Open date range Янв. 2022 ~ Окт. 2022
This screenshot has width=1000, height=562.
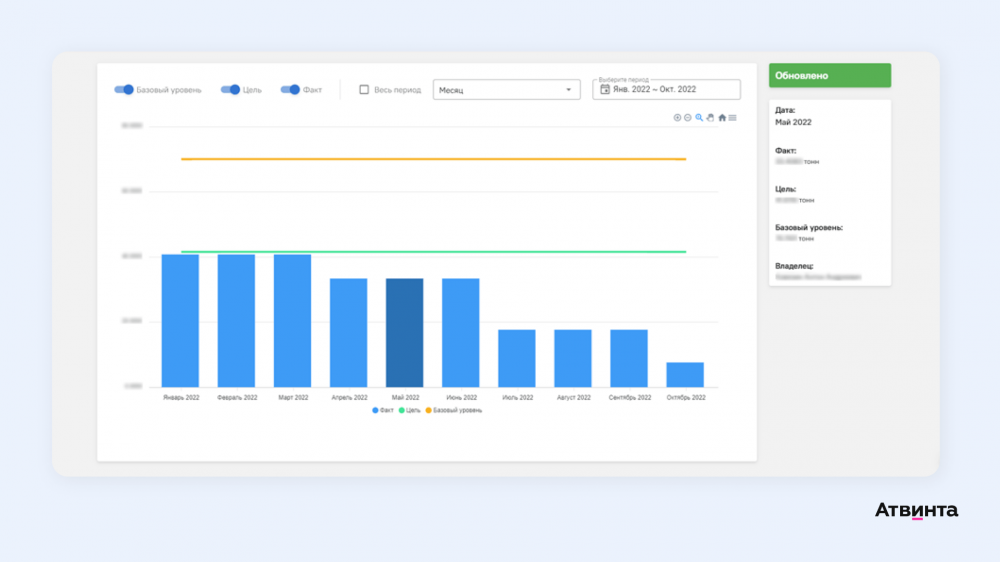pos(666,89)
